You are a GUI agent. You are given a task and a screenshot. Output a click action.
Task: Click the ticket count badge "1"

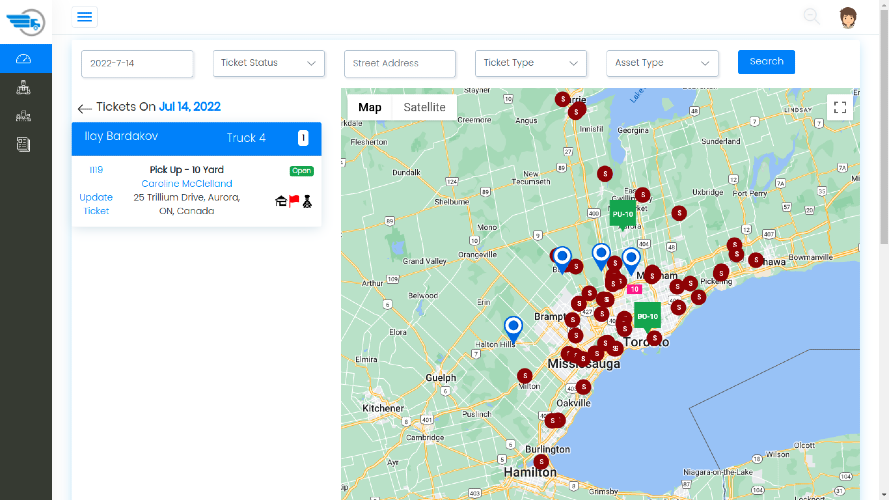click(x=303, y=138)
